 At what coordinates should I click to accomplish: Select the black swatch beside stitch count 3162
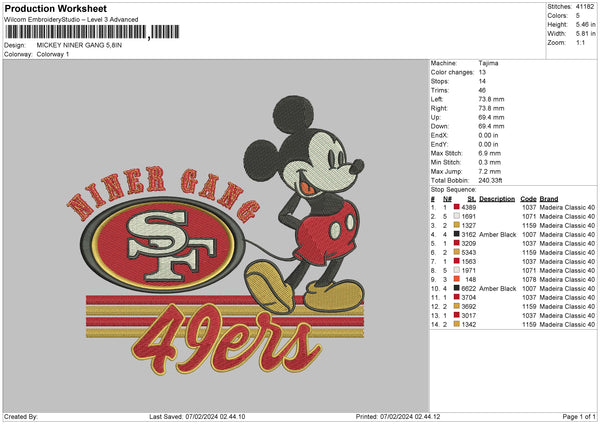pos(457,234)
